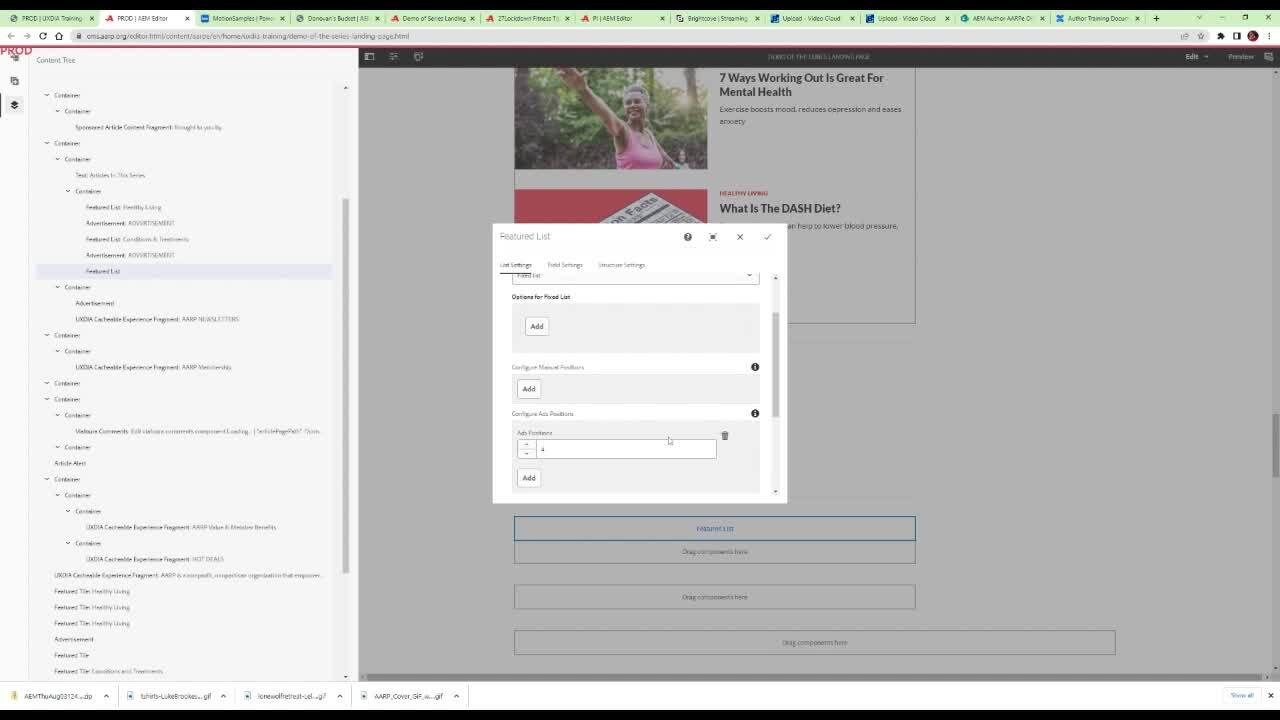Switch to Structure Settings tab
This screenshot has width=1280, height=720.
coord(622,265)
